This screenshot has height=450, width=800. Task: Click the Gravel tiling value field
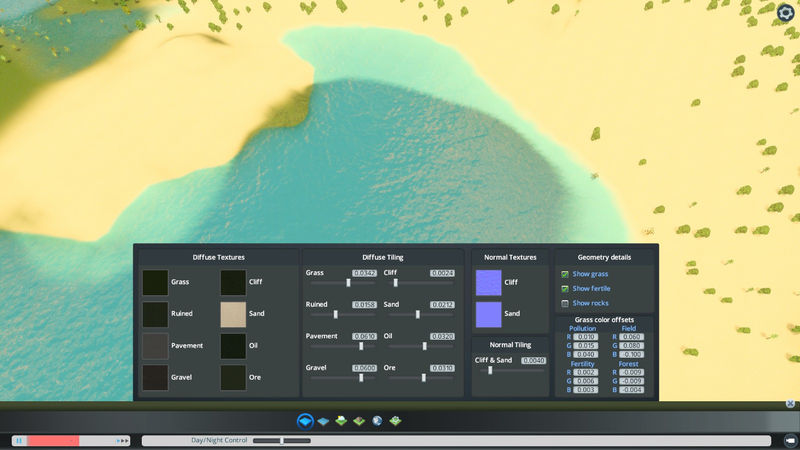click(x=364, y=368)
